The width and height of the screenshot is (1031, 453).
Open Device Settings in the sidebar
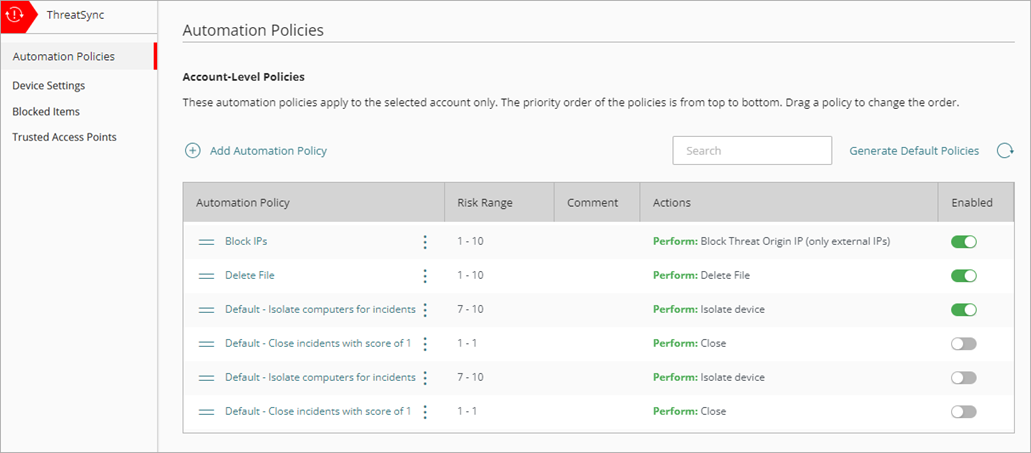(x=48, y=86)
